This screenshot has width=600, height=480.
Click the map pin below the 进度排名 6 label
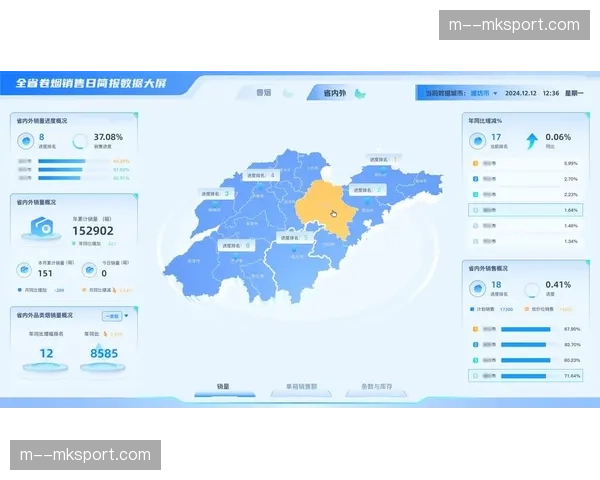[236, 255]
